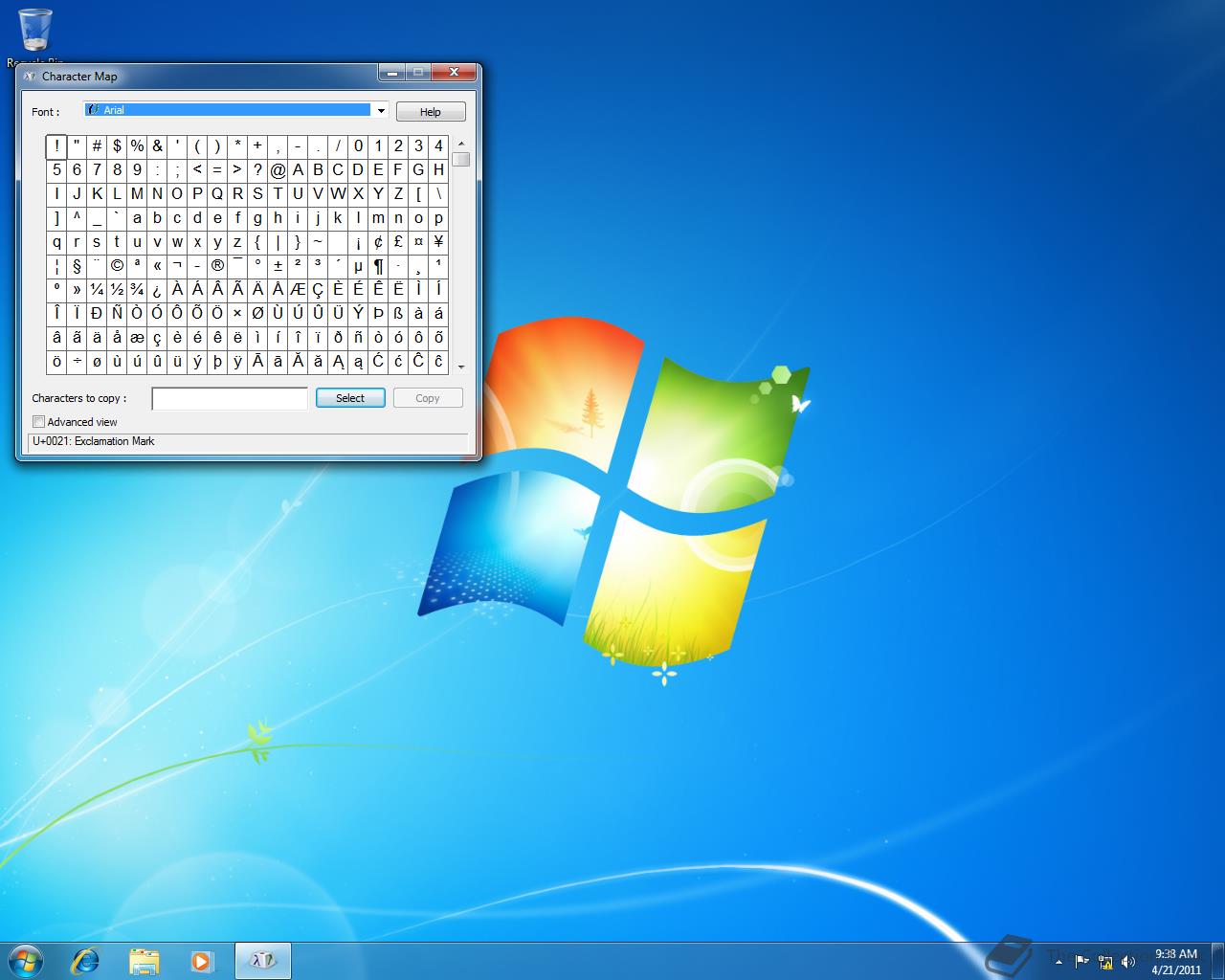Select the cent ¢ symbol
1225x980 pixels.
click(378, 242)
